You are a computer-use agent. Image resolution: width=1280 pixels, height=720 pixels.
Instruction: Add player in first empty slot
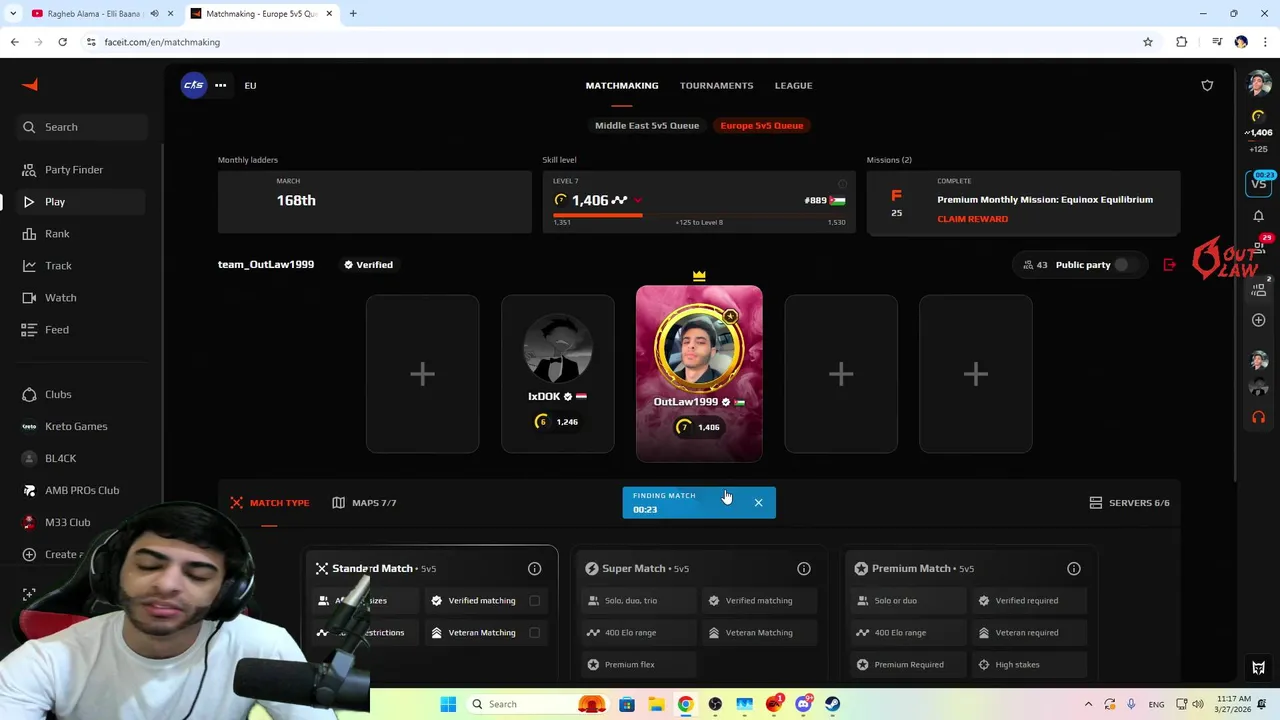[x=422, y=374]
